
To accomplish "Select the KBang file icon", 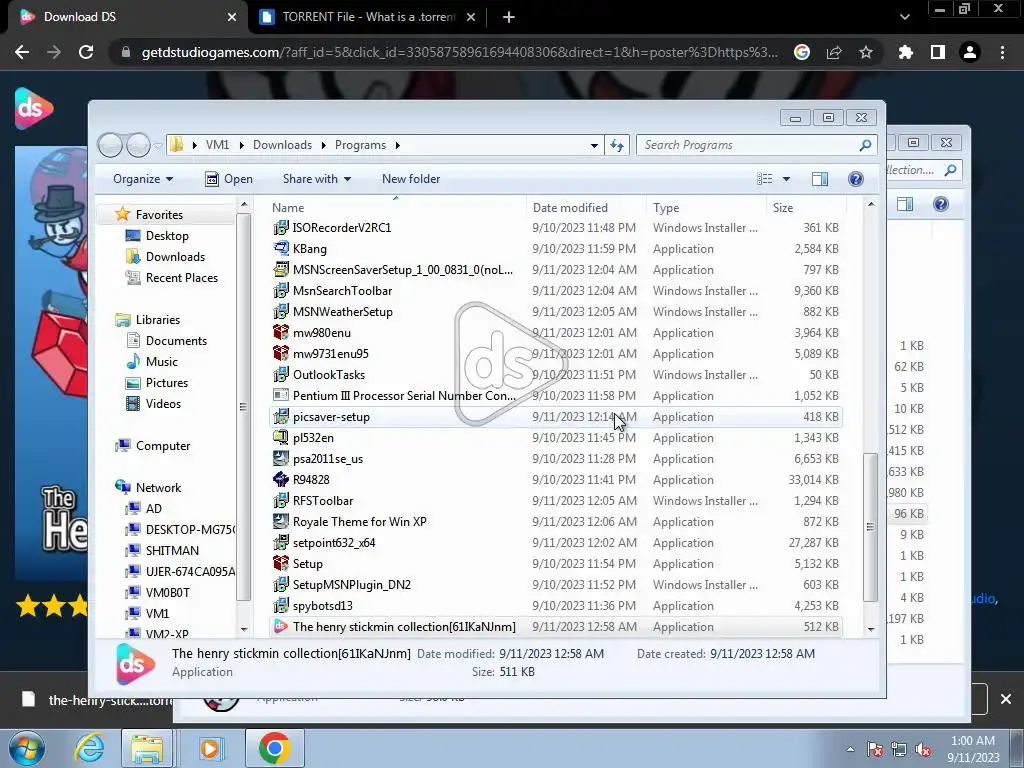I will coord(281,249).
